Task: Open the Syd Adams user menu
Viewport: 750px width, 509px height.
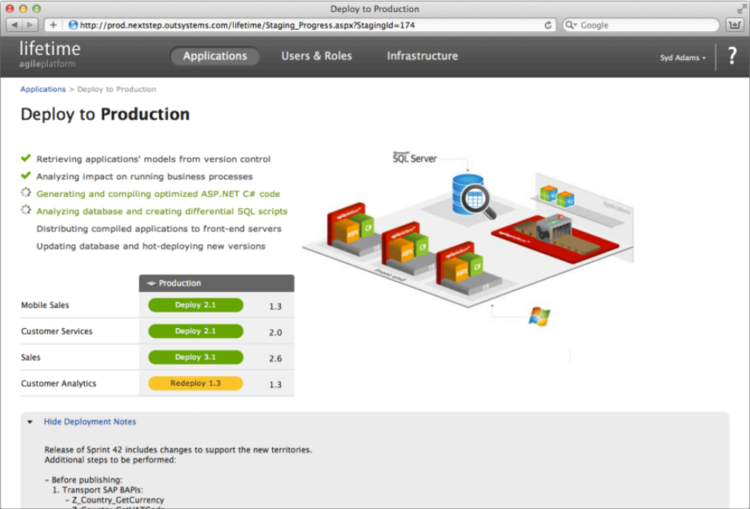Action: [x=683, y=58]
